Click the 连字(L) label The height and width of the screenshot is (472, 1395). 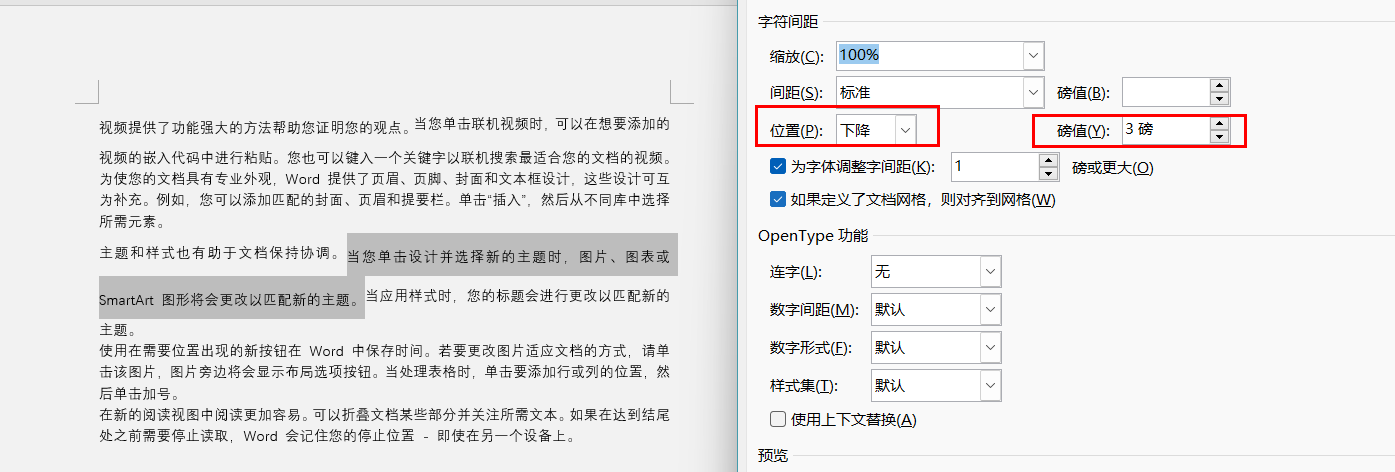point(796,272)
